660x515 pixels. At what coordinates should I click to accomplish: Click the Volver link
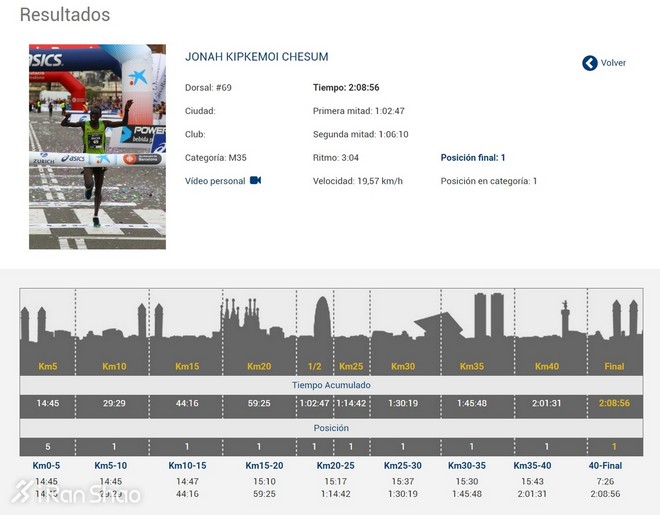click(613, 63)
